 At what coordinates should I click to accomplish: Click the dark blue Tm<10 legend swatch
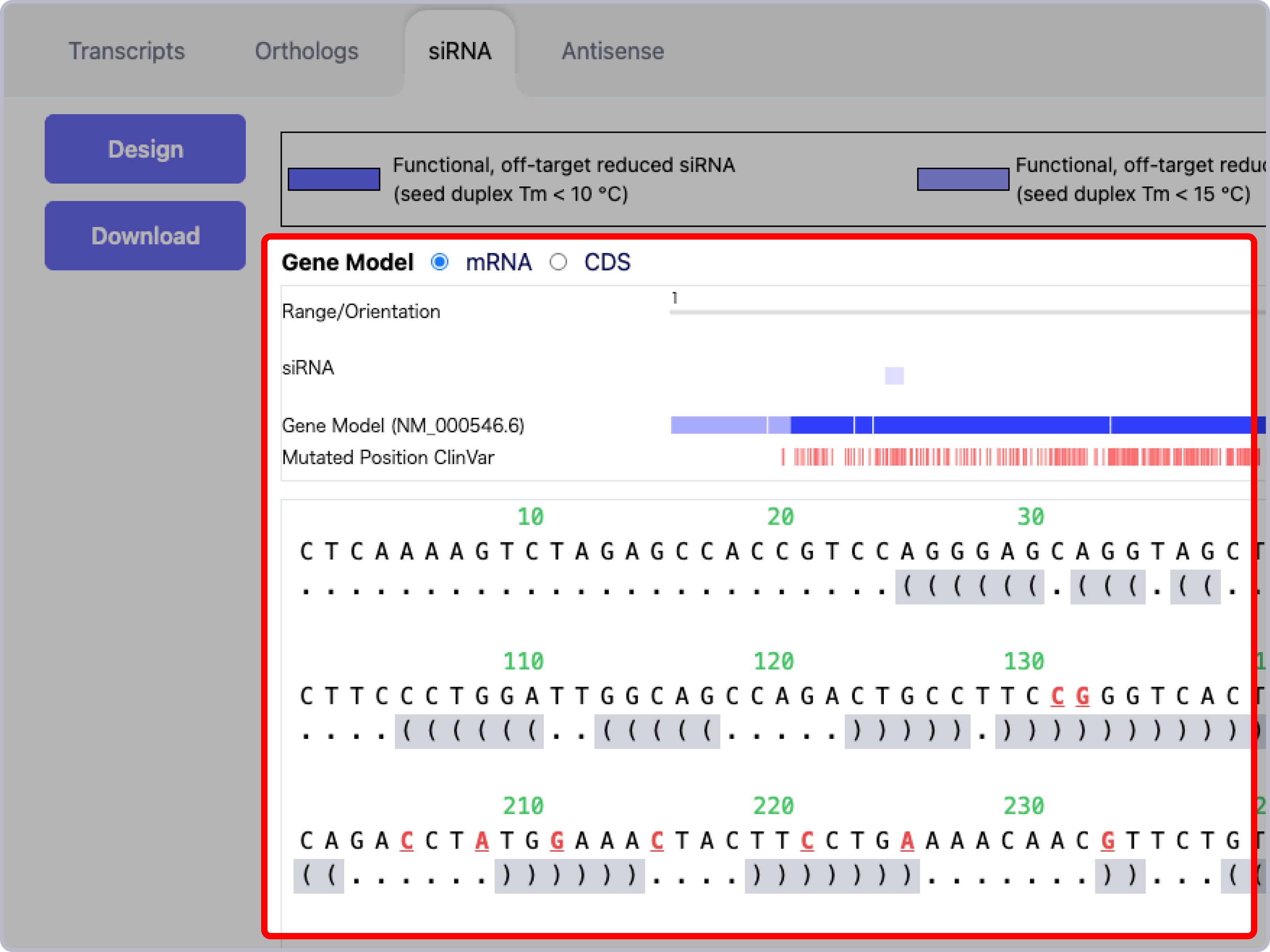(334, 179)
